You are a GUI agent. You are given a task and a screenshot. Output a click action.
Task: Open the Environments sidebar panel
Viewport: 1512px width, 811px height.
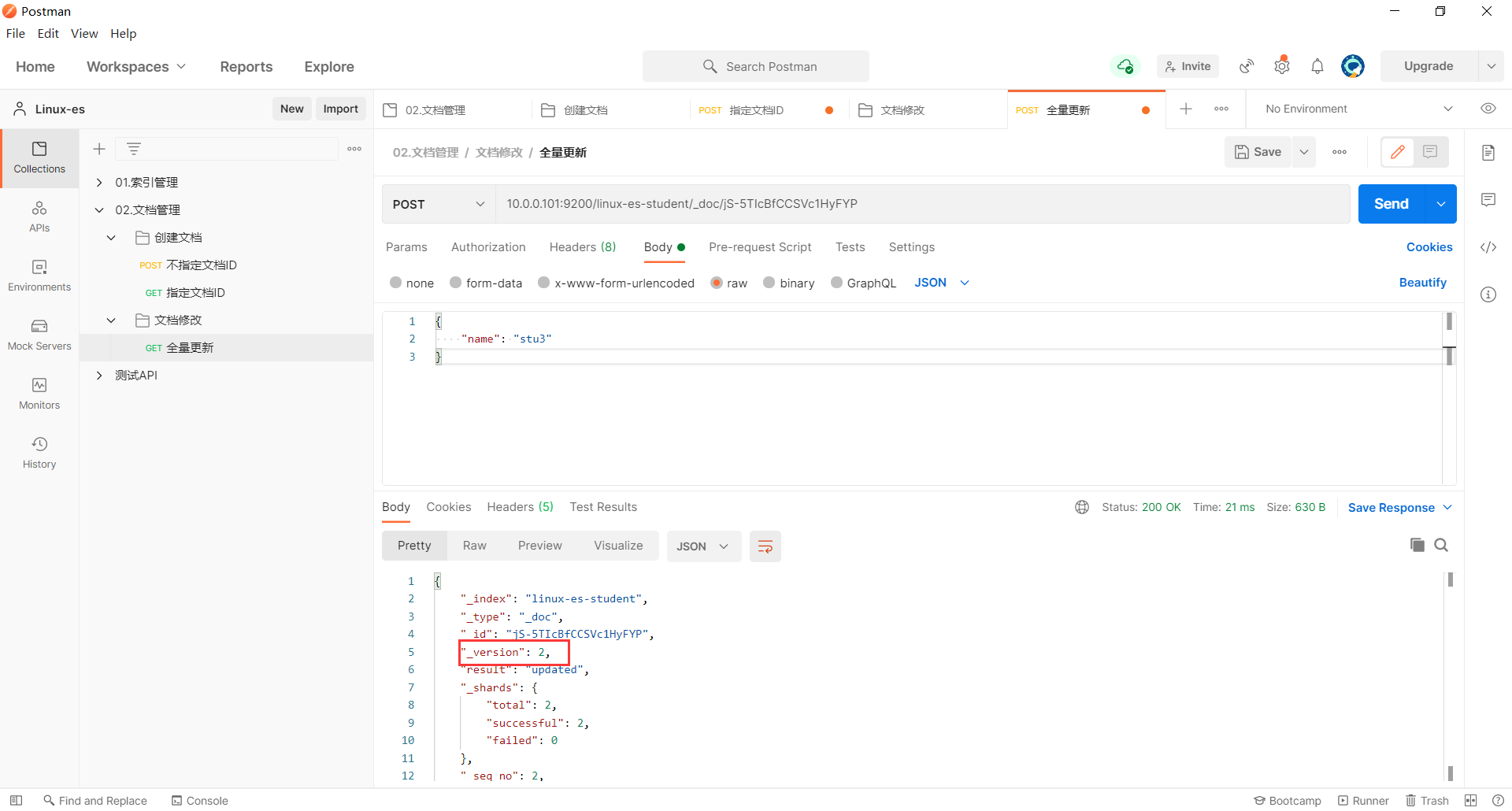(39, 276)
